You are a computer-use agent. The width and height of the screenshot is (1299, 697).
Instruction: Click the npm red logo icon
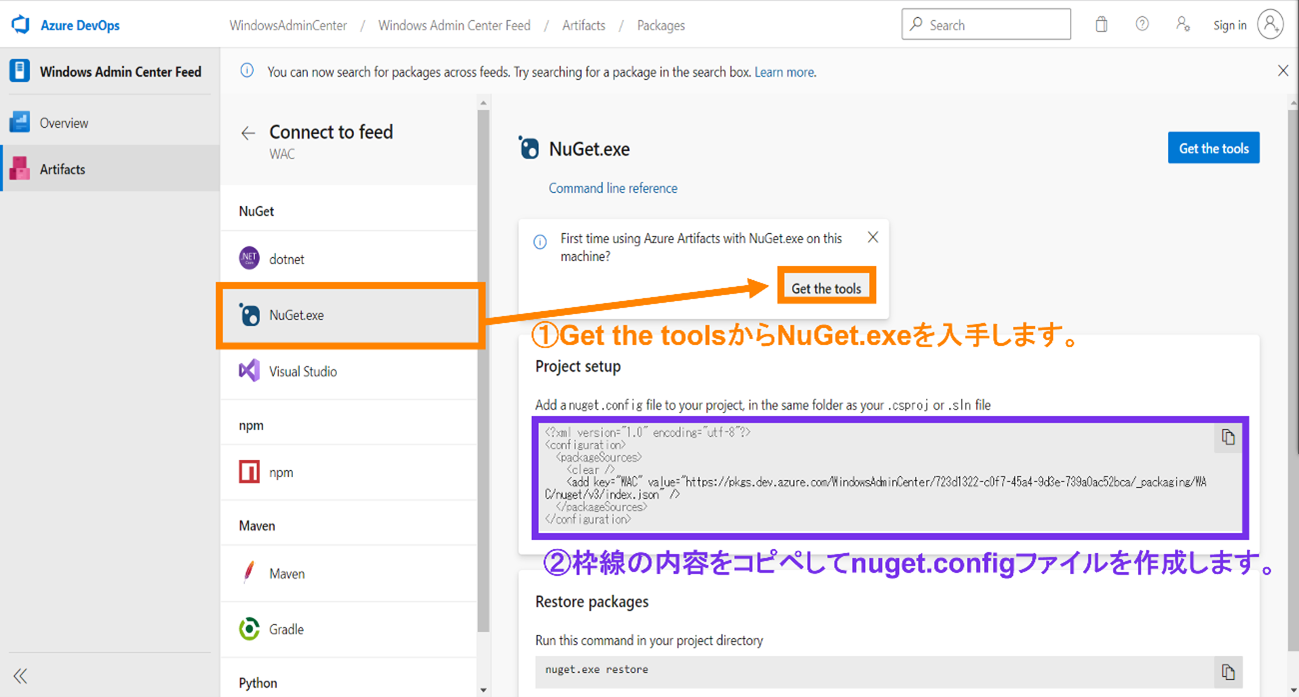pyautogui.click(x=249, y=472)
